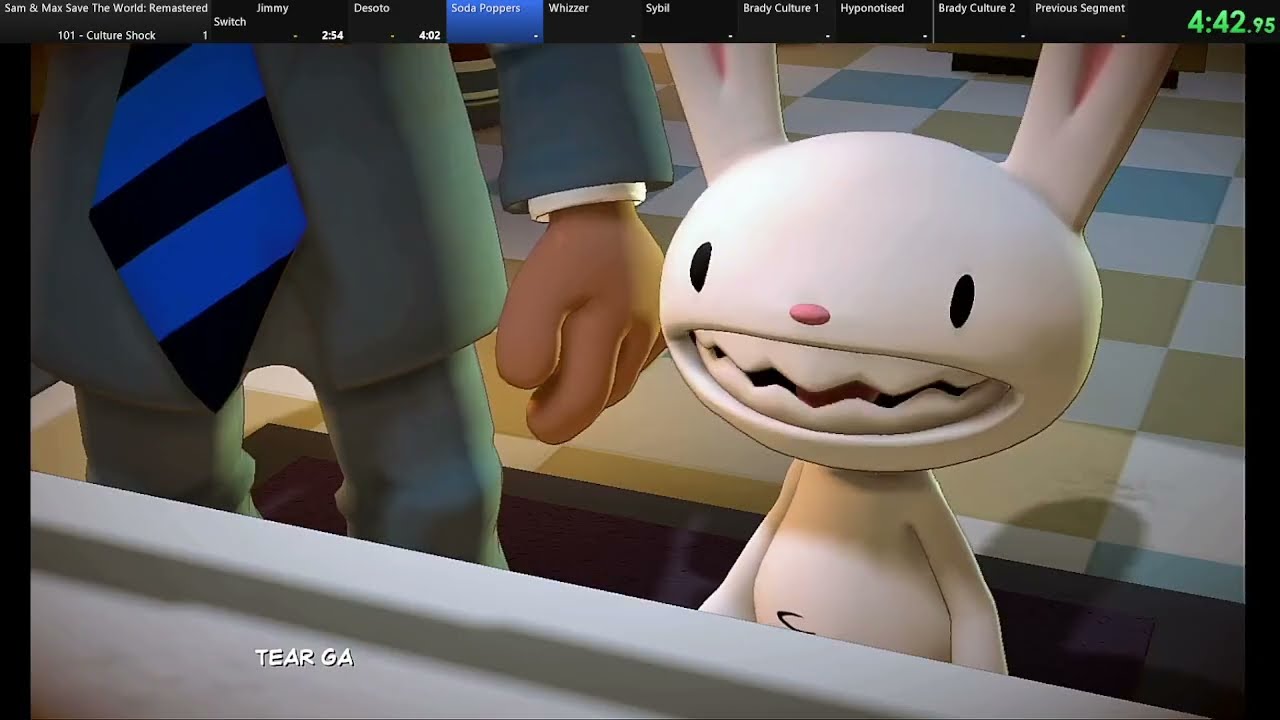Click the green 4:42.95 run timer
The height and width of the screenshot is (720, 1280).
coord(1232,22)
